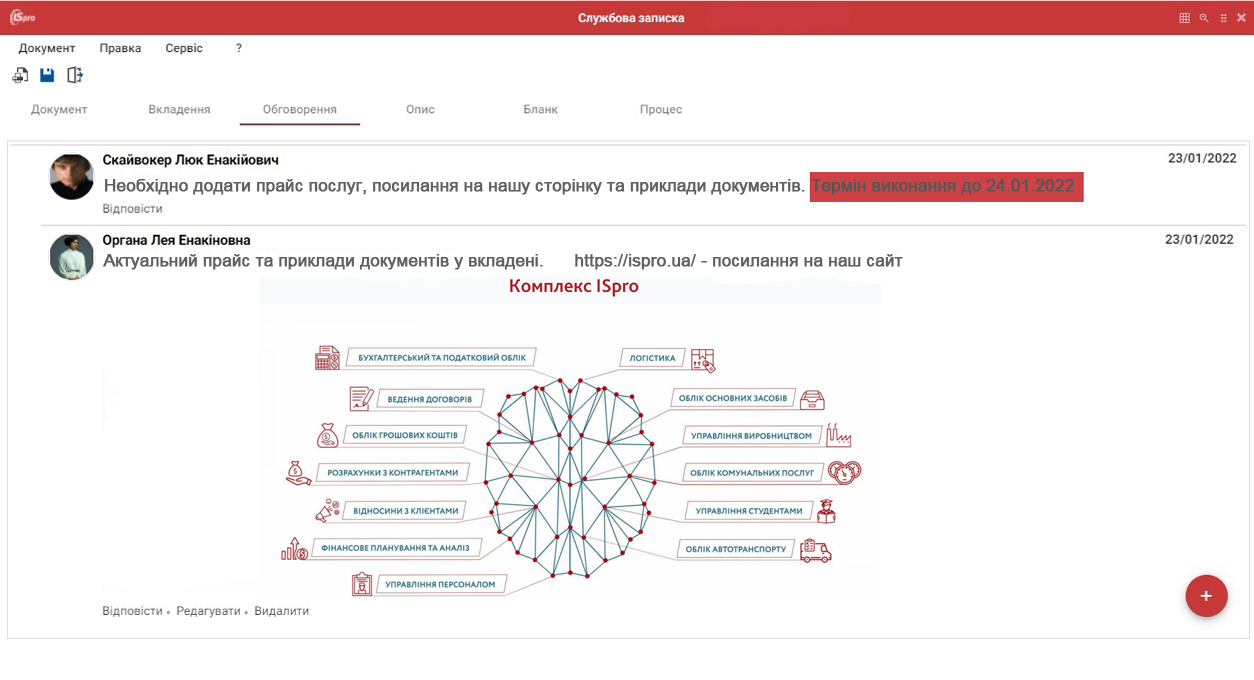The image size is (1254, 680).
Task: Open the grid/calculator icon in title bar
Action: [1184, 18]
